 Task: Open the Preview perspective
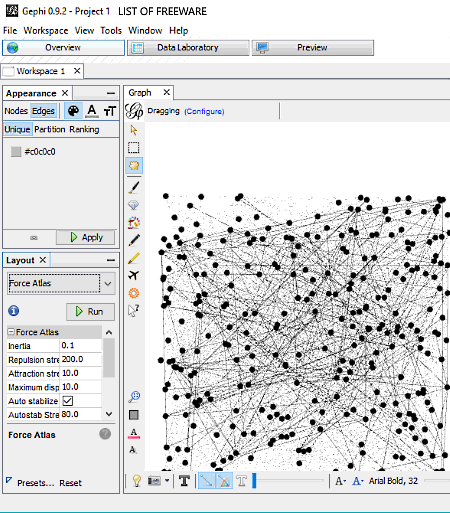[x=313, y=48]
